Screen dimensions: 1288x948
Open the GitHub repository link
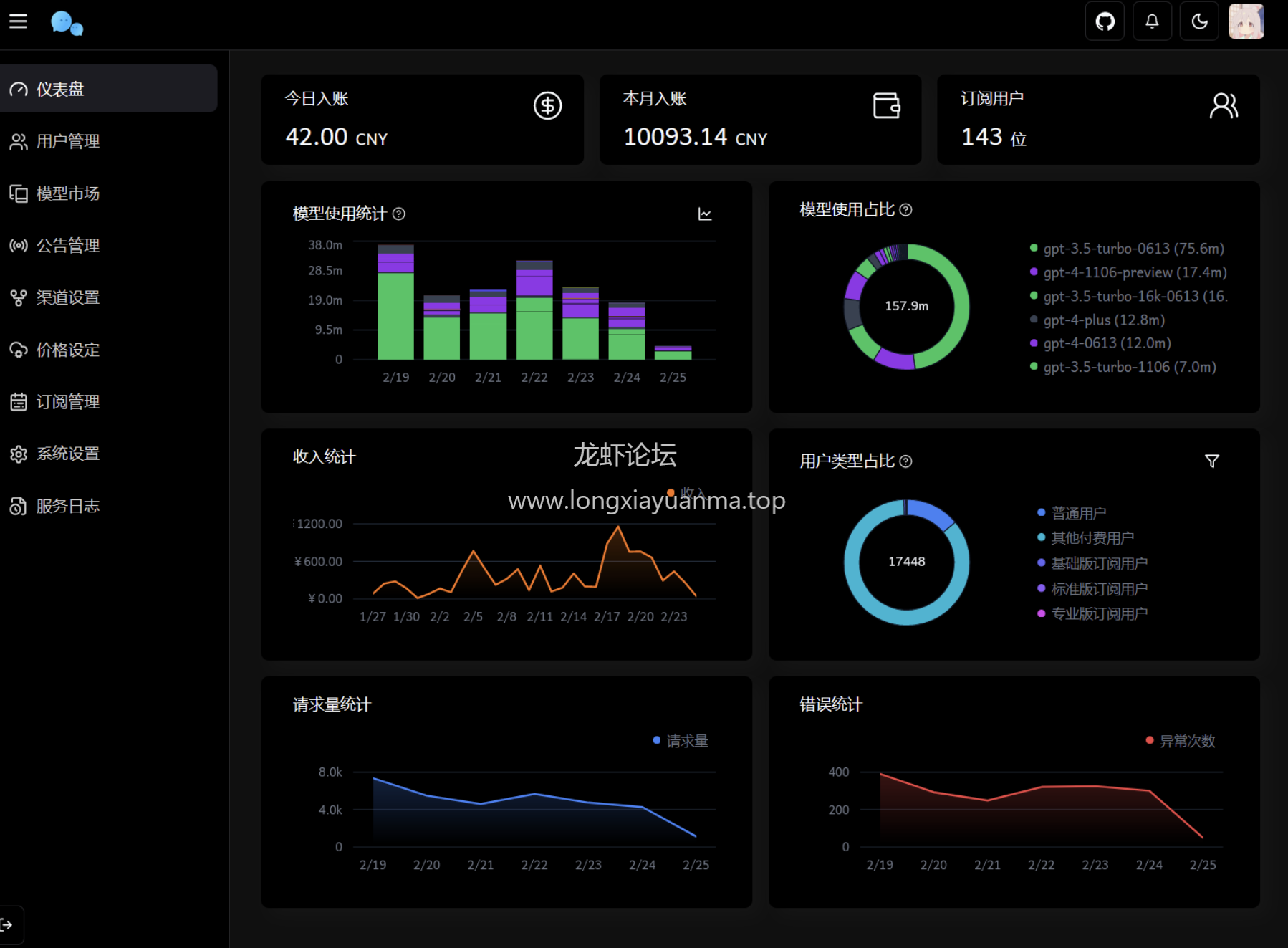tap(1105, 21)
